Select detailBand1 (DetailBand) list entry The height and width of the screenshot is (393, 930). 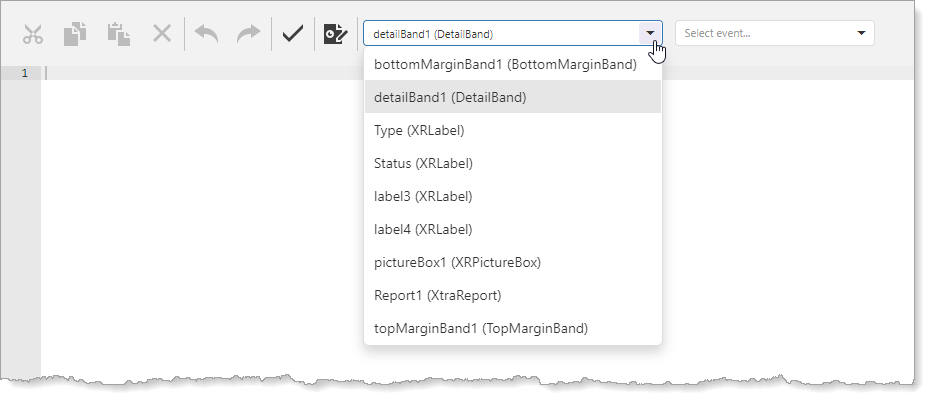pyautogui.click(x=513, y=97)
